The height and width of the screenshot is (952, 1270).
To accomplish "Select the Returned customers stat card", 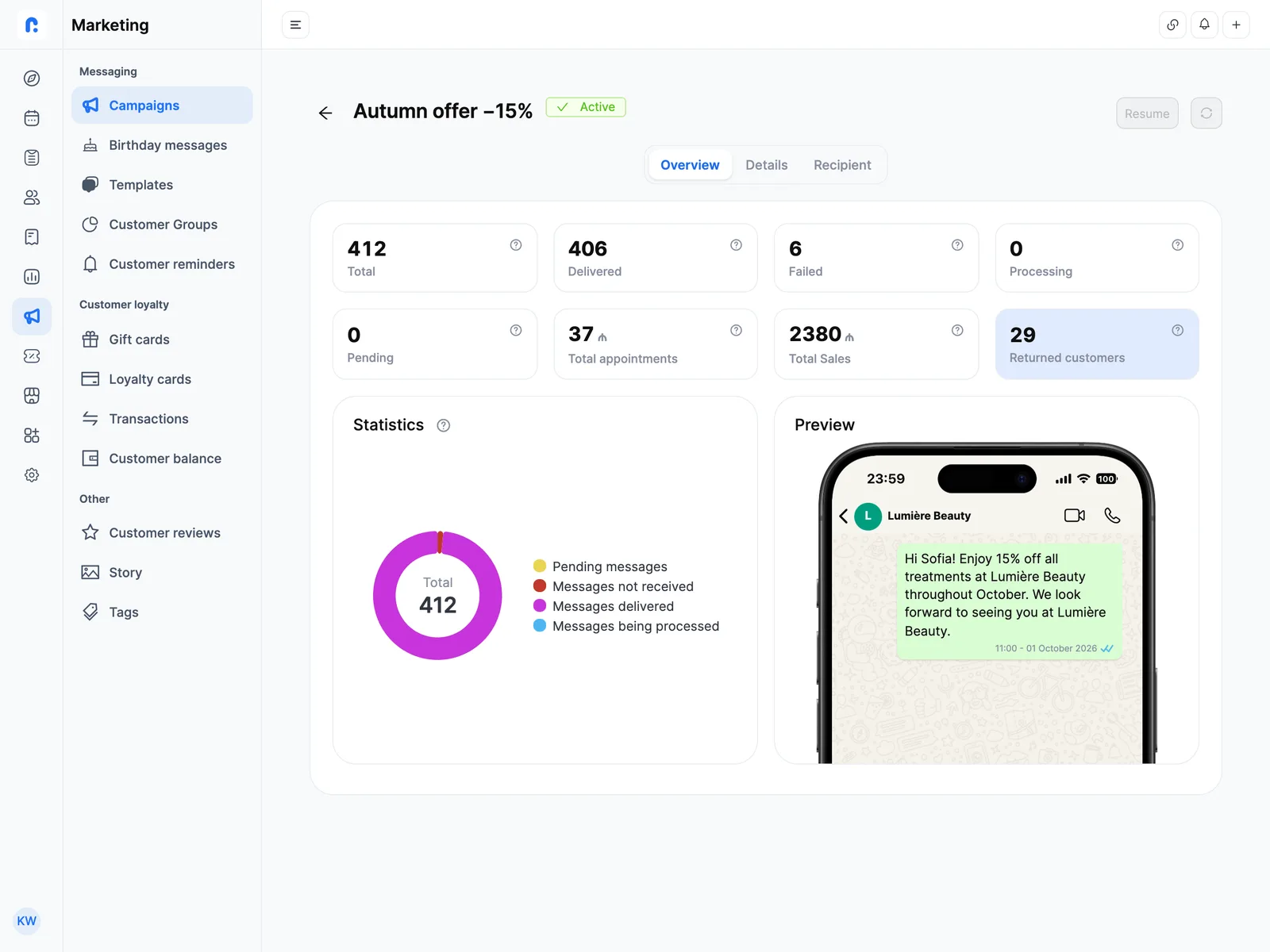I will click(1096, 344).
